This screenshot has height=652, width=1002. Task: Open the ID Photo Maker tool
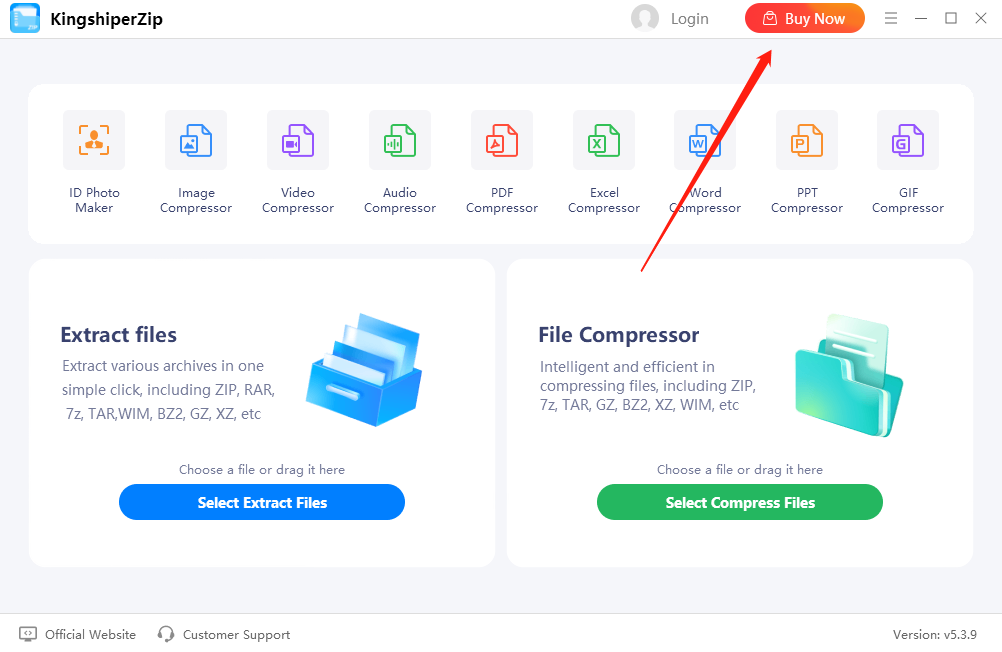pyautogui.click(x=94, y=140)
